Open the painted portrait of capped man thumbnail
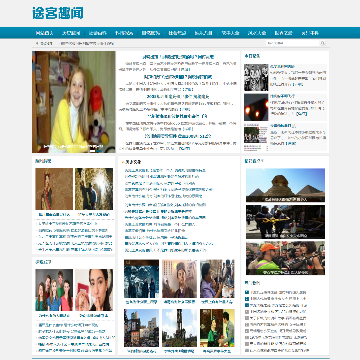Image resolution: width=360 pixels, height=360 pixels. (x=179, y=279)
